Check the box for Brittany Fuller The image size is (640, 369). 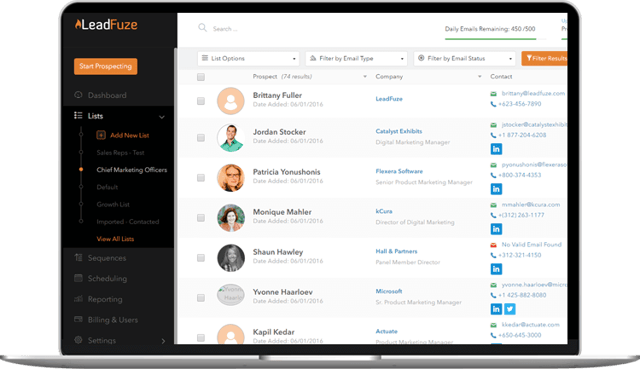[x=201, y=101]
